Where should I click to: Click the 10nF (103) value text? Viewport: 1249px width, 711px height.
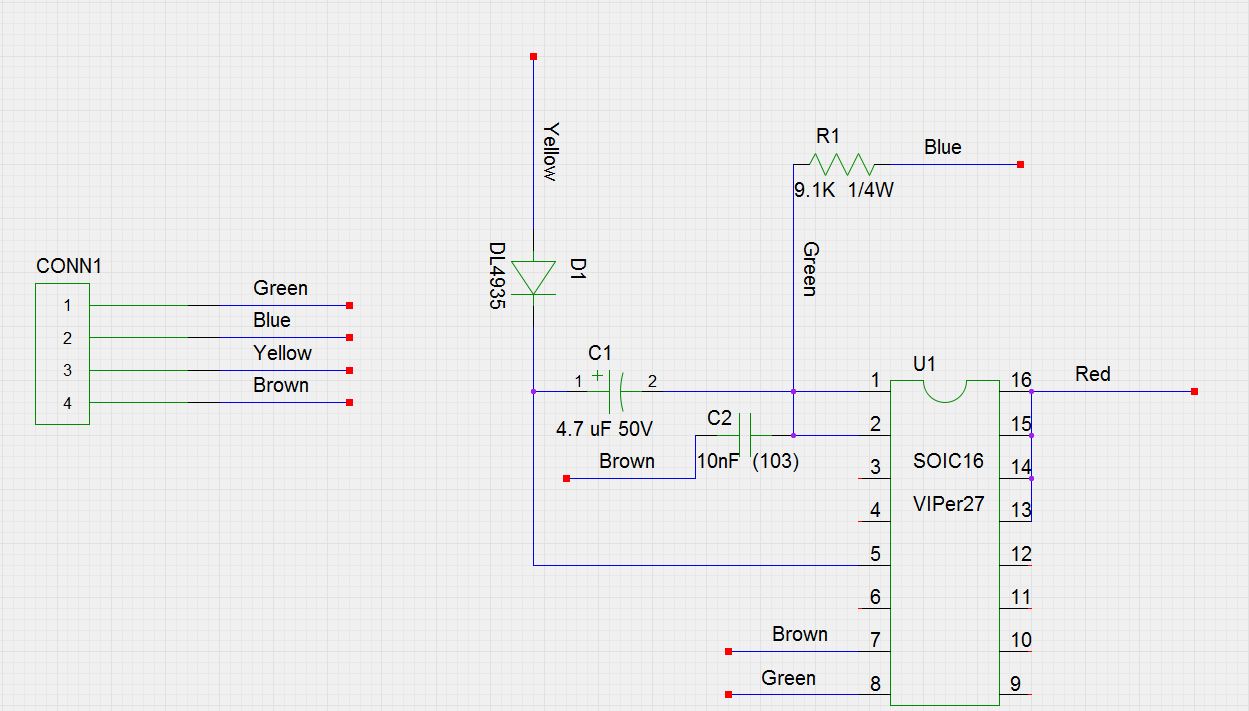pos(748,462)
